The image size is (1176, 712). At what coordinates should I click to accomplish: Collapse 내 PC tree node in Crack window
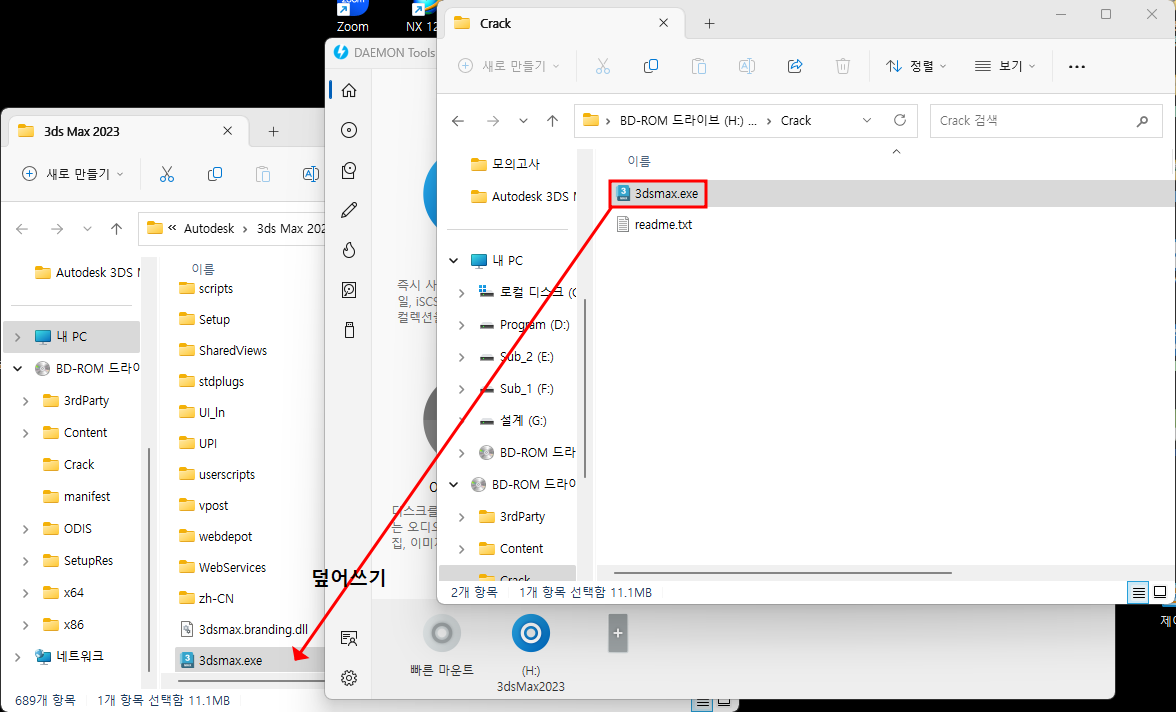pos(453,261)
